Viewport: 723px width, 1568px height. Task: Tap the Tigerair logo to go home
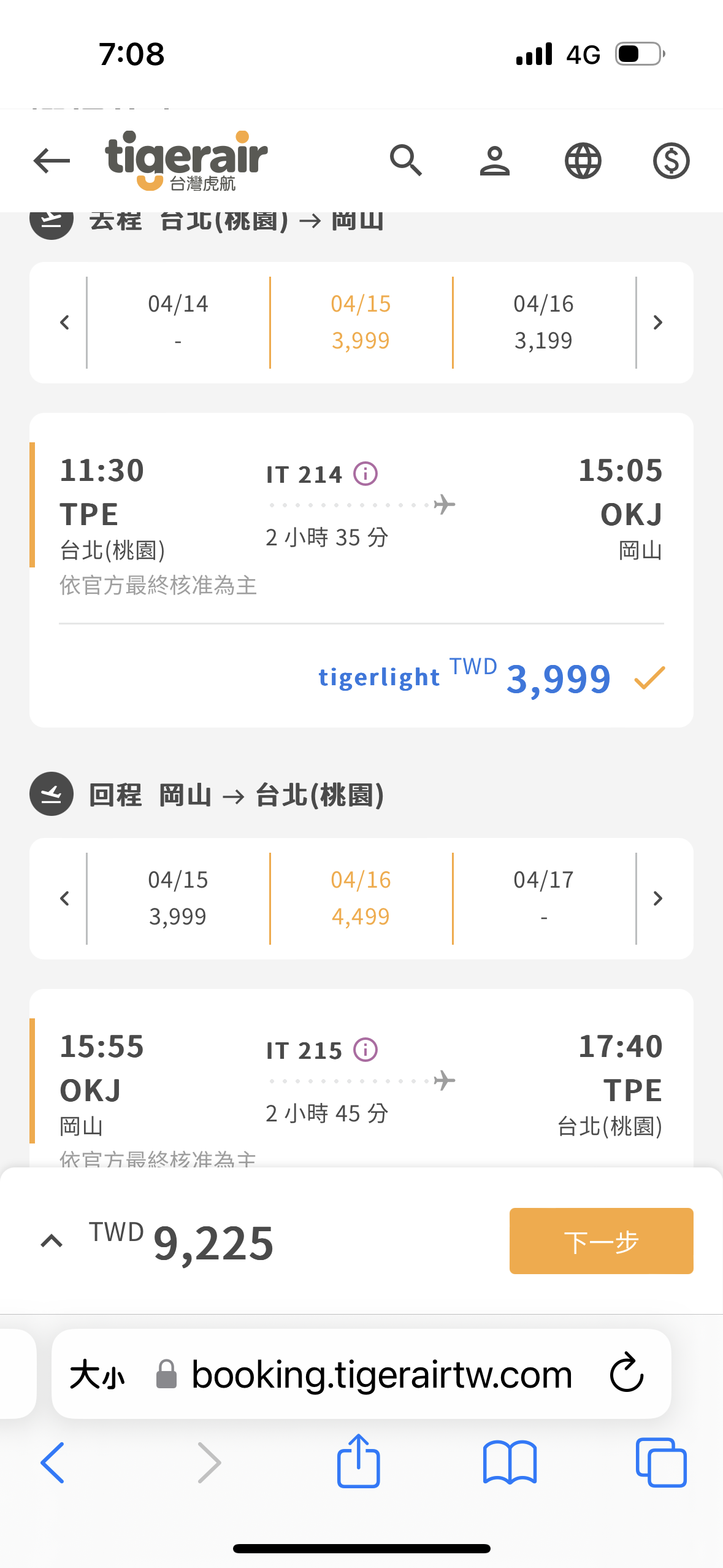(186, 161)
